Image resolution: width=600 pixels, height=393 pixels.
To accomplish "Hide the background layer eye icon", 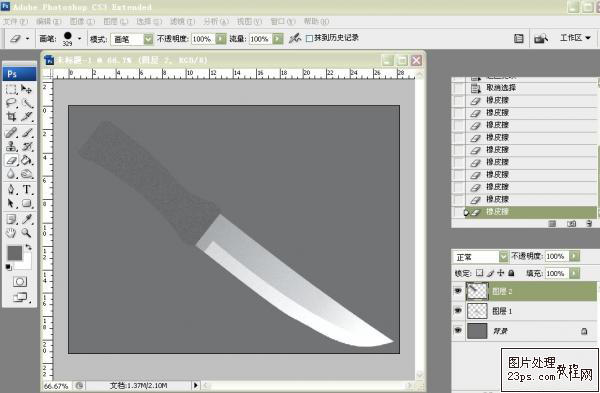I will click(458, 331).
